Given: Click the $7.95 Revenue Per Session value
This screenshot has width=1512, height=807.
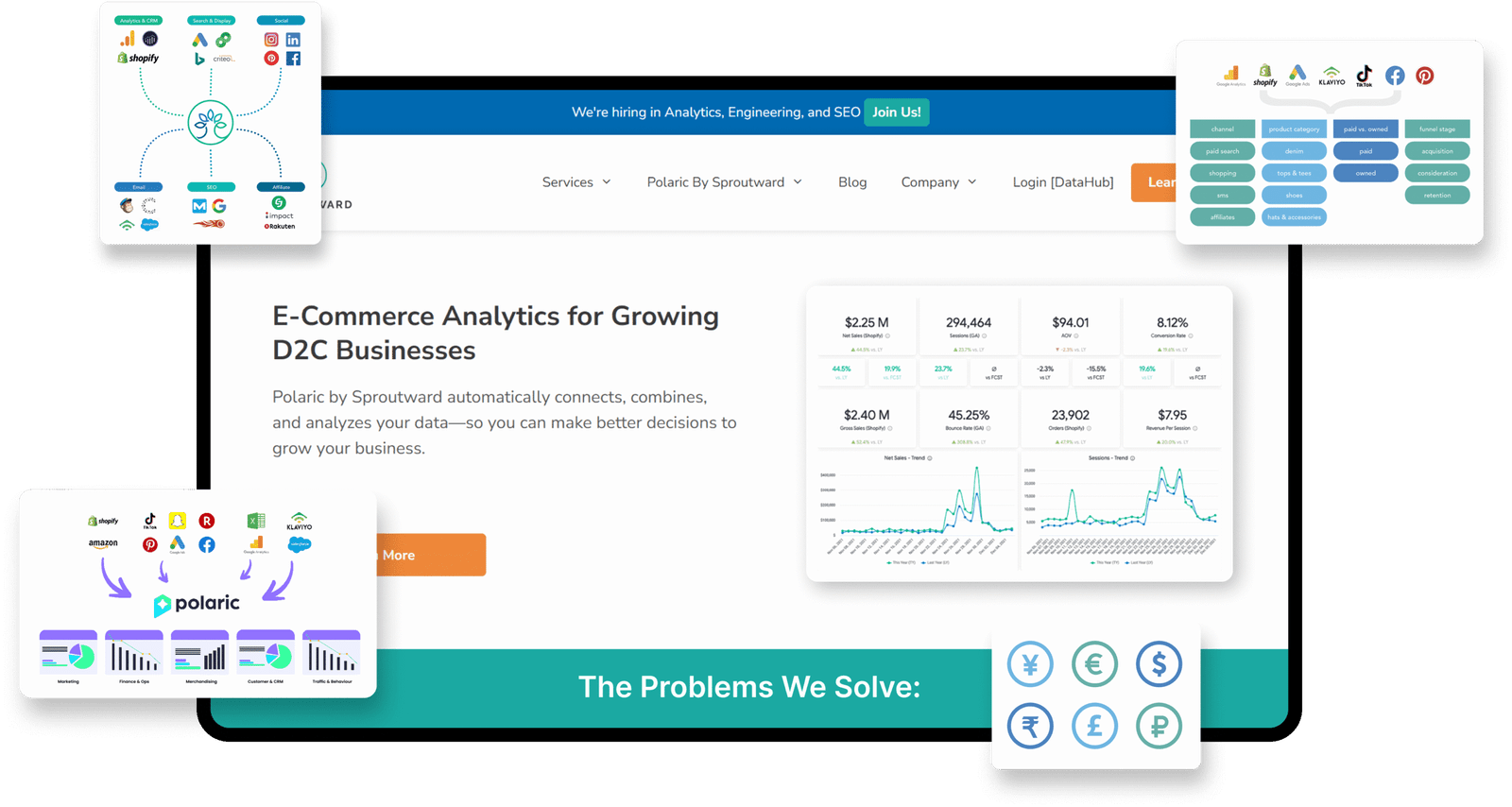Looking at the screenshot, I should (x=1172, y=415).
